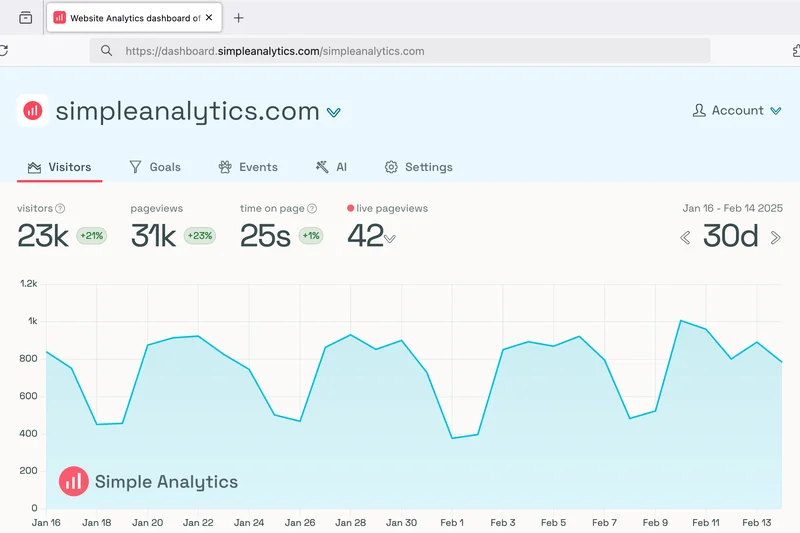Image resolution: width=800 pixels, height=533 pixels.
Task: Reload the page with the refresh icon
Action: (x=4, y=50)
